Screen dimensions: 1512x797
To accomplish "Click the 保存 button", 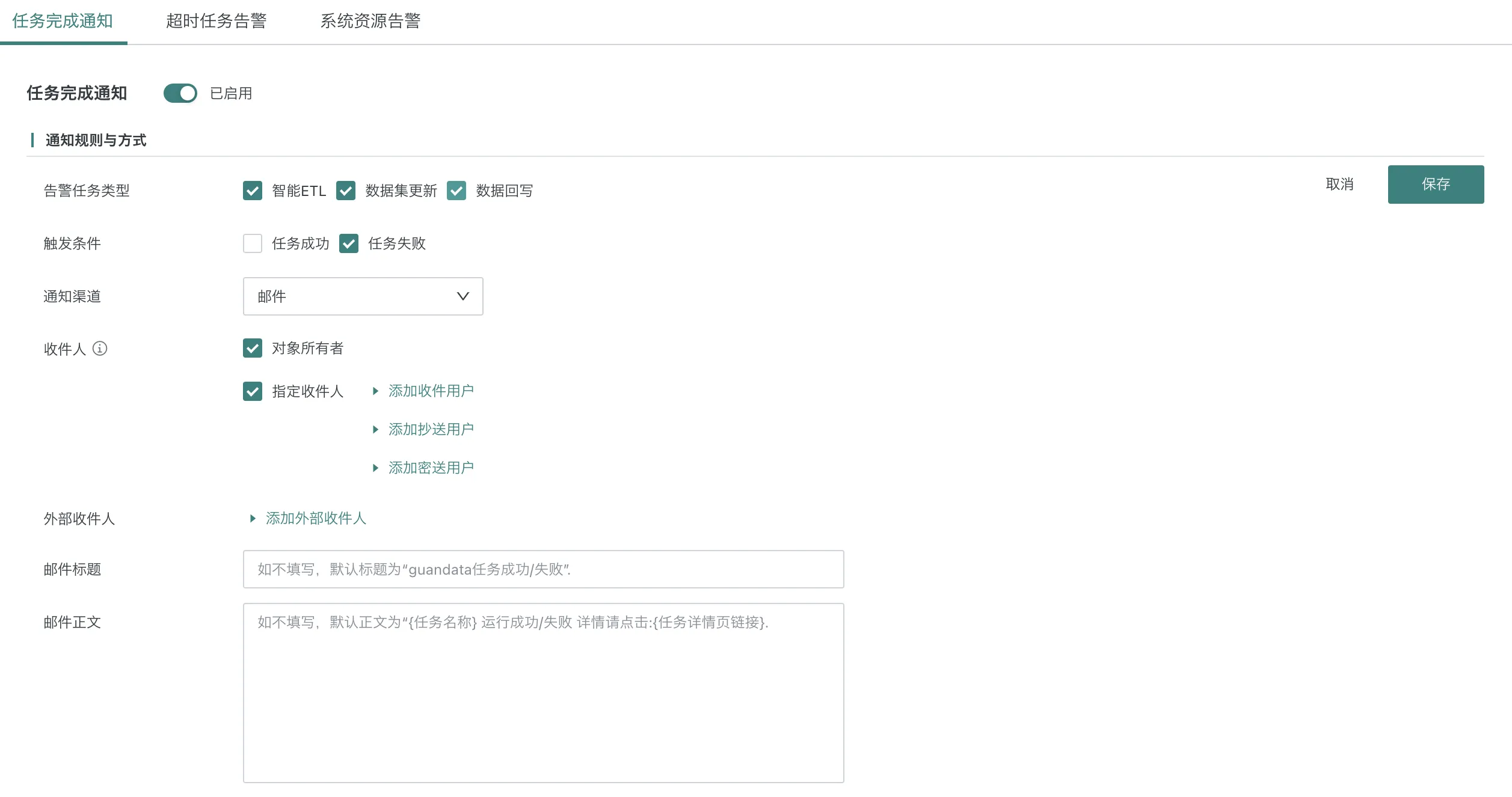I will (1435, 185).
